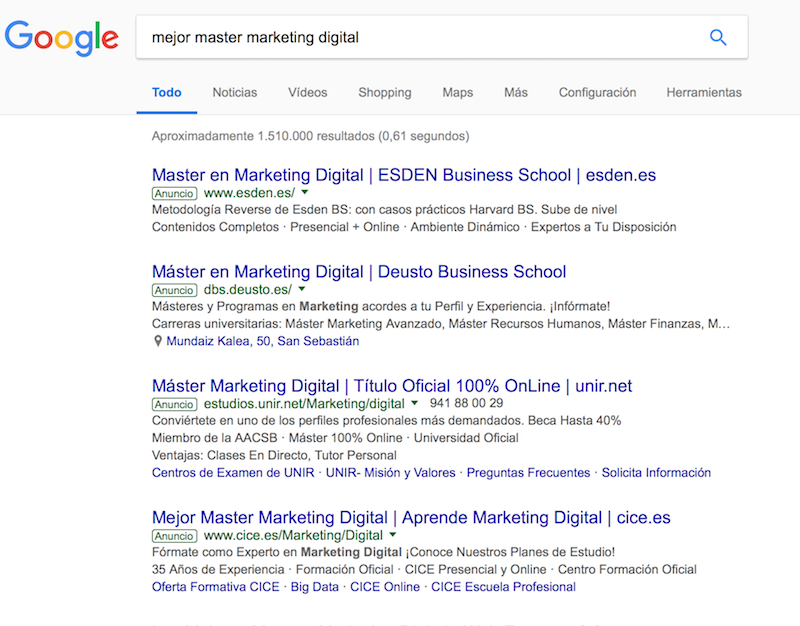Open the Configuración menu
The image size is (800, 626).
(597, 92)
